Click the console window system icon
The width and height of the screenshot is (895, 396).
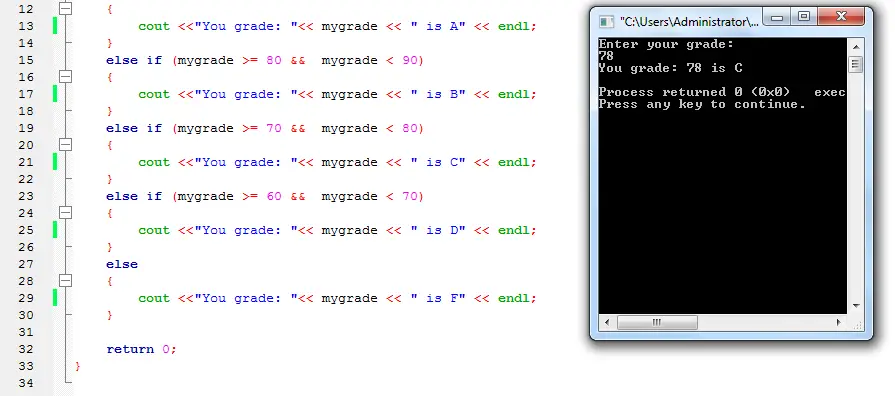point(606,22)
